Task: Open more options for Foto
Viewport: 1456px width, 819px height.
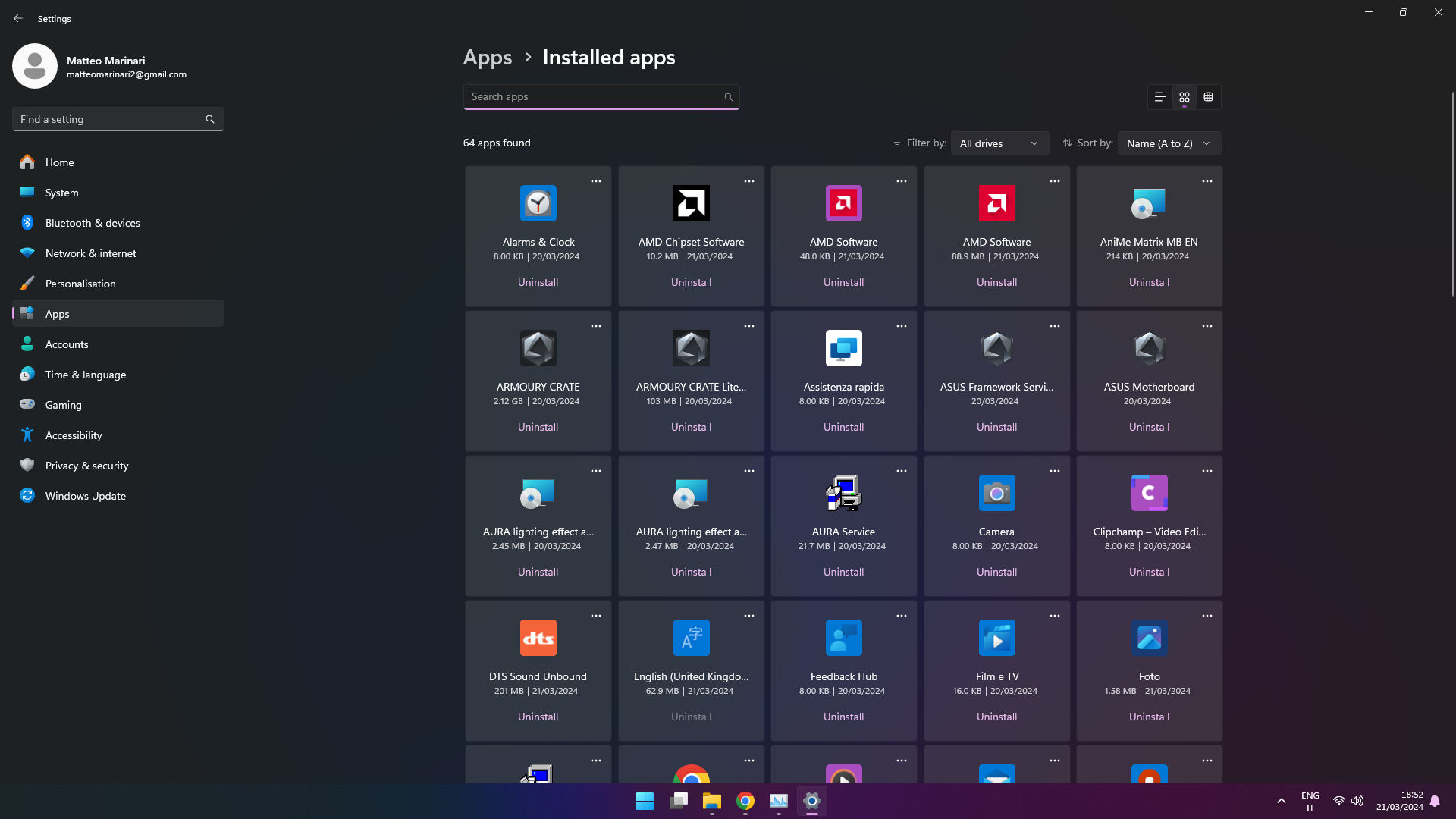Action: (1207, 616)
